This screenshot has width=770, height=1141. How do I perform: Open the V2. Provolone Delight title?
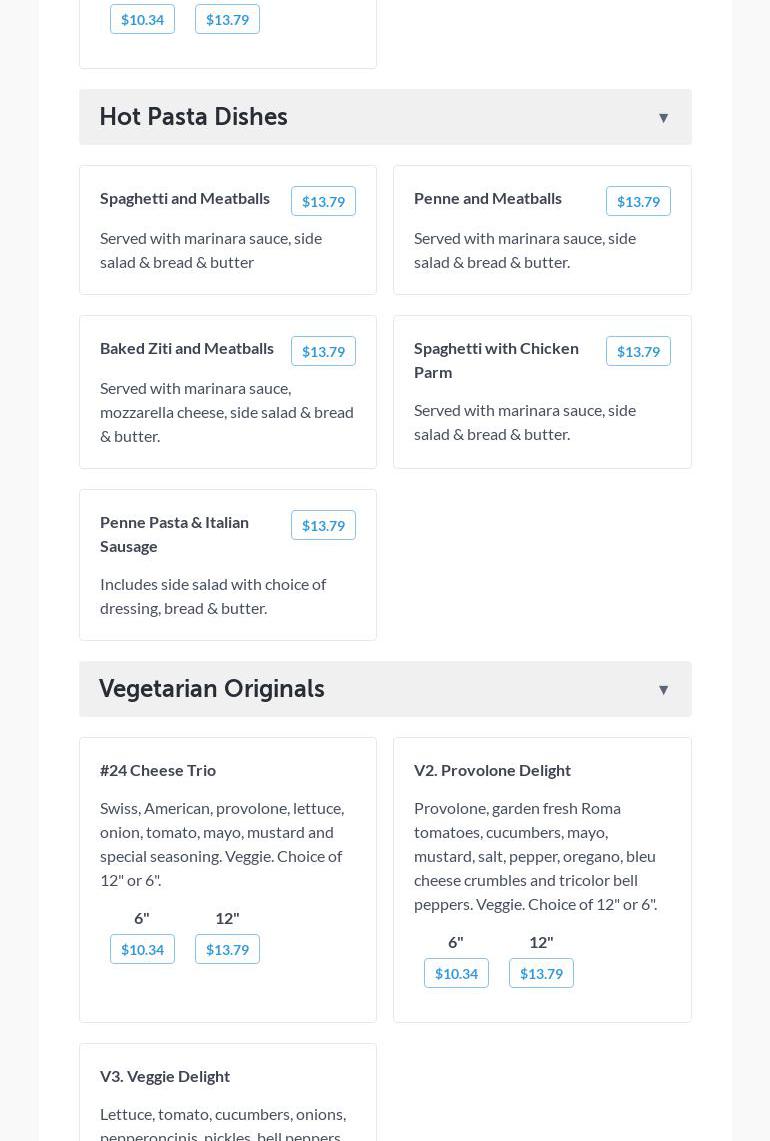click(x=492, y=770)
